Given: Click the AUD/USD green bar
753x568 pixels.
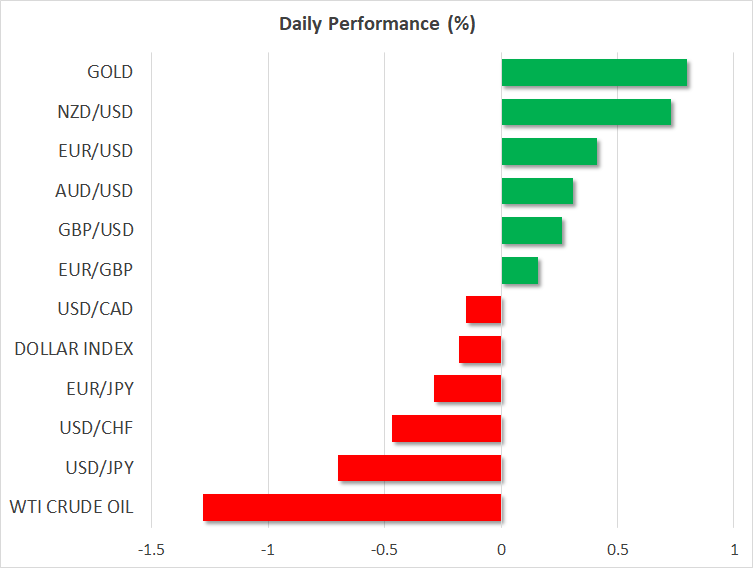Looking at the screenshot, I should tap(536, 190).
